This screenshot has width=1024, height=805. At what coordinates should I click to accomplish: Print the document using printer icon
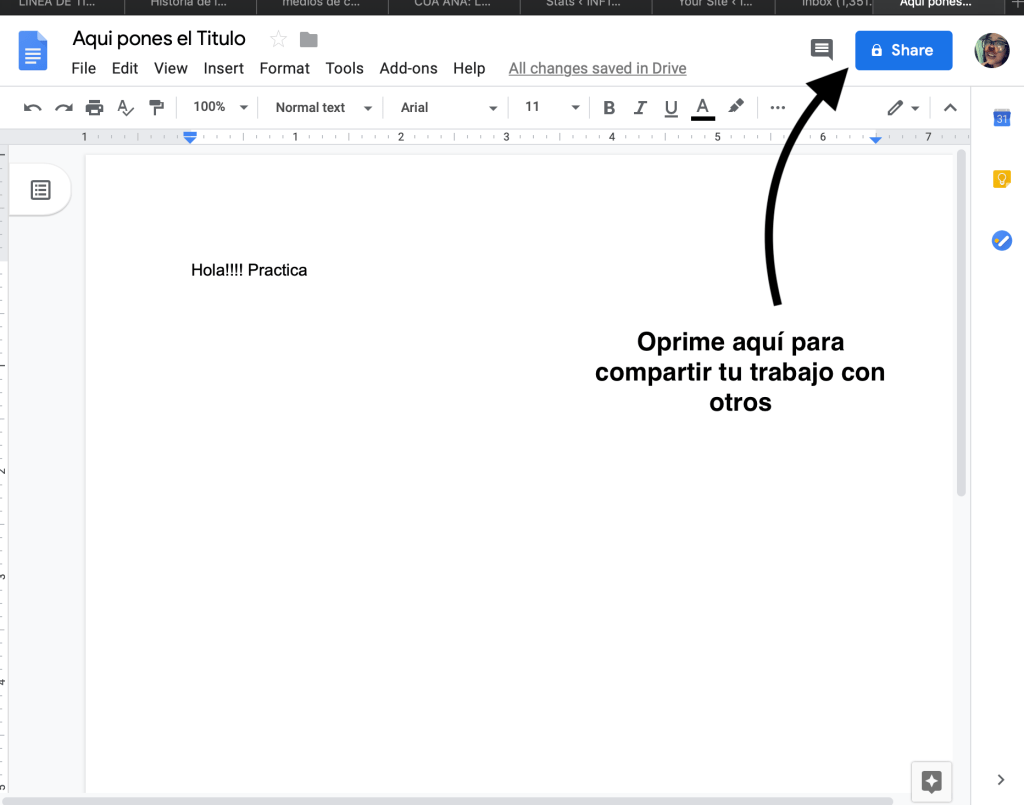[94, 107]
